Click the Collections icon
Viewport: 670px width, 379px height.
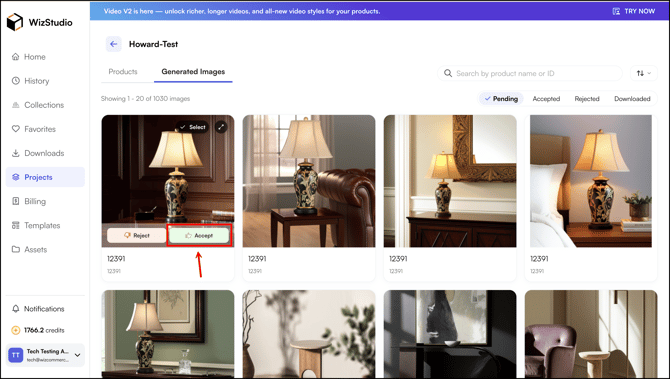(16, 105)
